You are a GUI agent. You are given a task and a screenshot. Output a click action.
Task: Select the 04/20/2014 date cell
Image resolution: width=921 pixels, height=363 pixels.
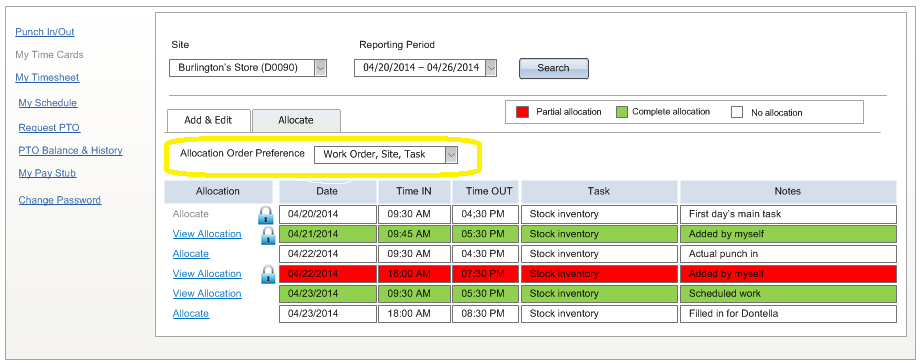click(x=328, y=214)
